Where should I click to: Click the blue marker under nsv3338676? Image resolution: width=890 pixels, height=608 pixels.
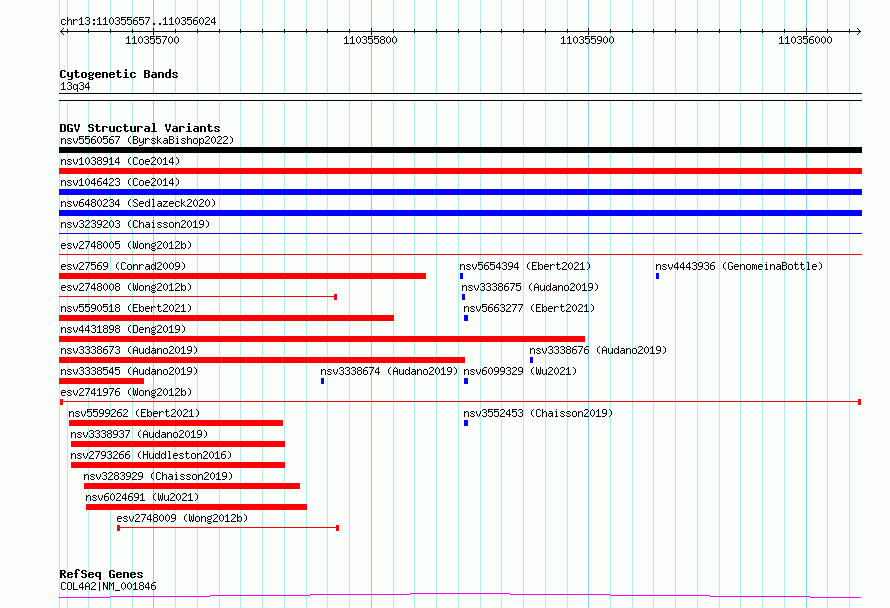(531, 360)
